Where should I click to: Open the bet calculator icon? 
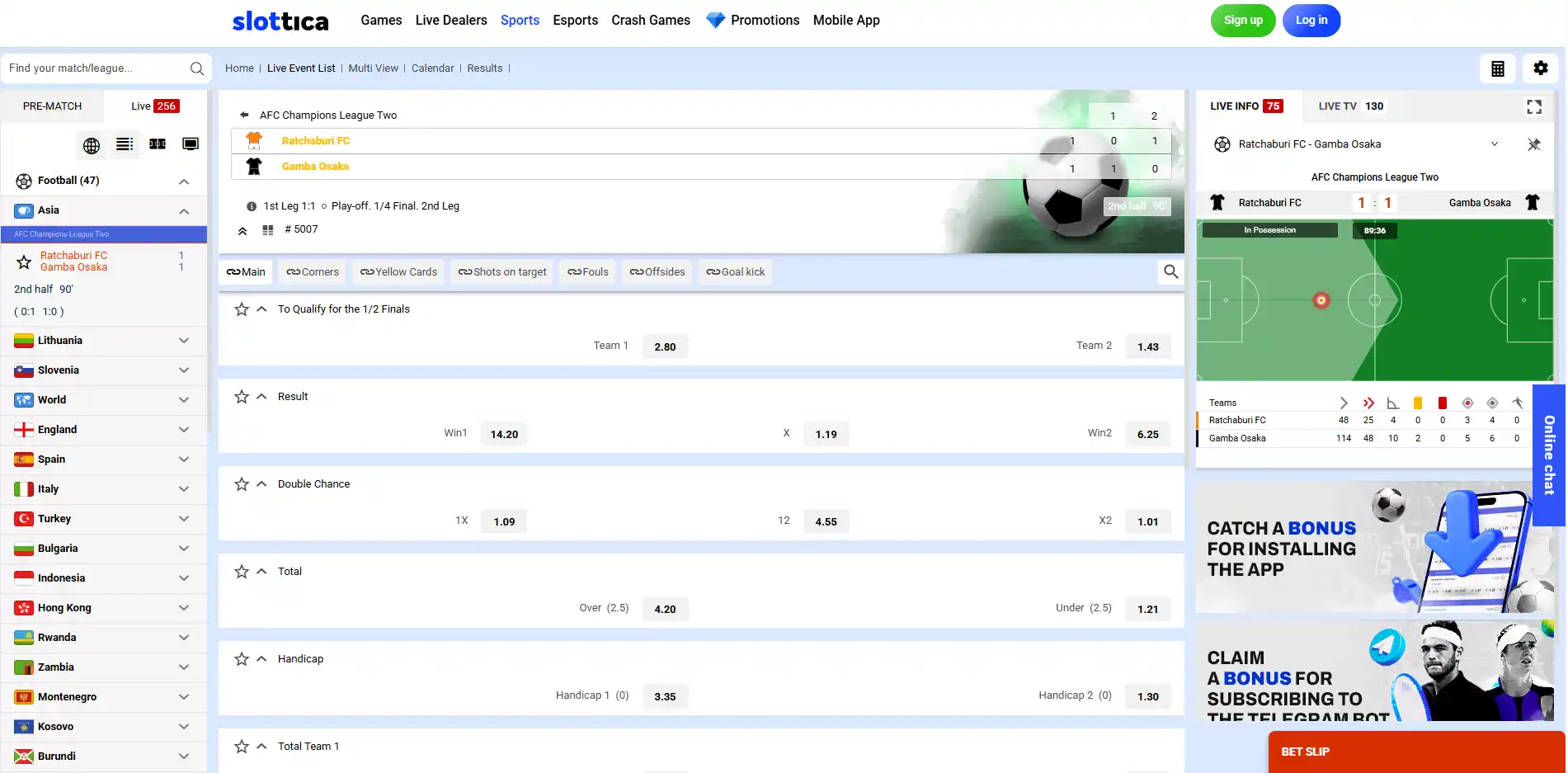coord(1498,68)
